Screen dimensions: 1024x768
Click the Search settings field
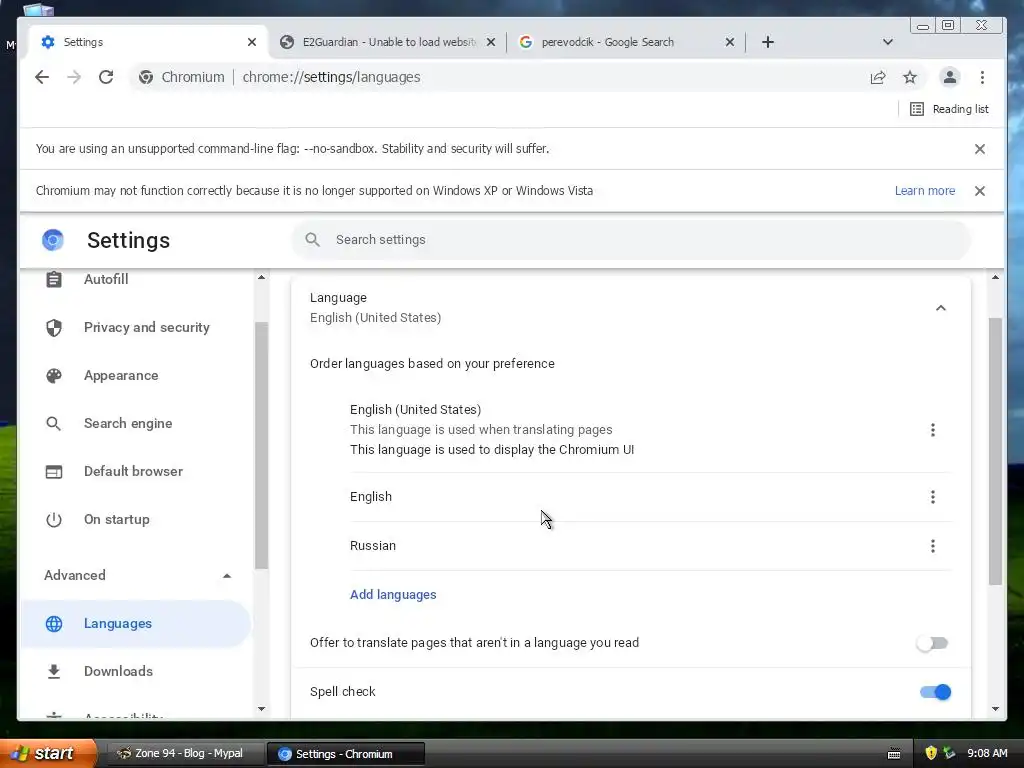[631, 240]
